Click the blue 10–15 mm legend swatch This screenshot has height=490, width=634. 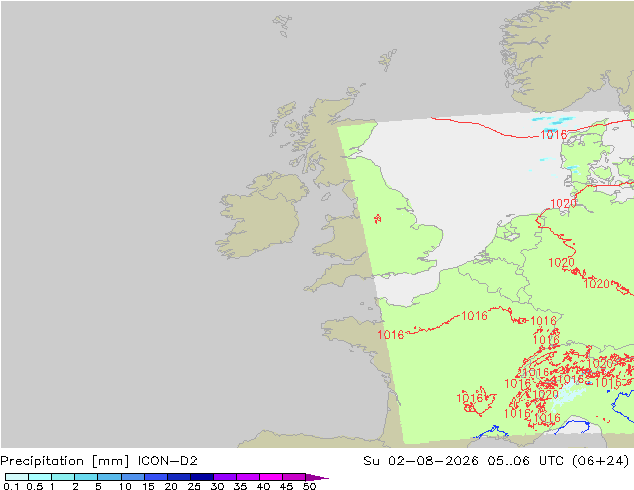pos(133,477)
